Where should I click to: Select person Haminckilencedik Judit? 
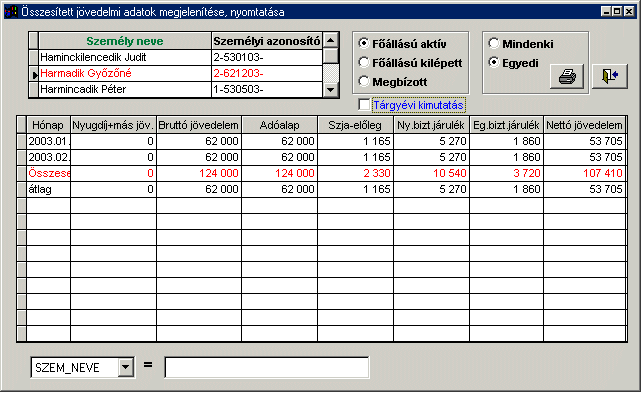point(125,57)
